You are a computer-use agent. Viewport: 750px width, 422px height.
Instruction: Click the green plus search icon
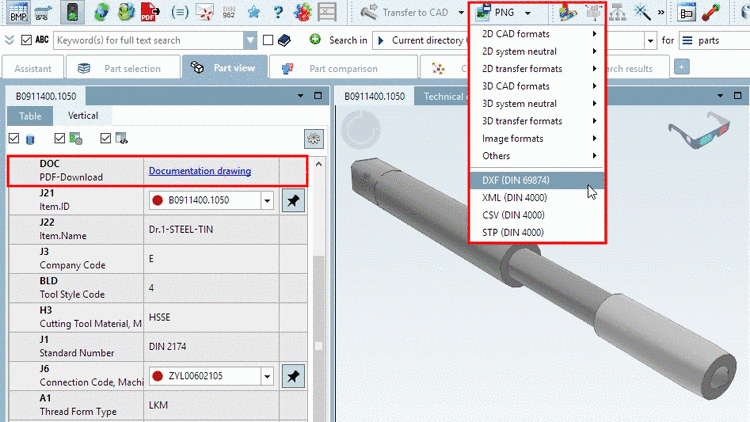click(315, 39)
